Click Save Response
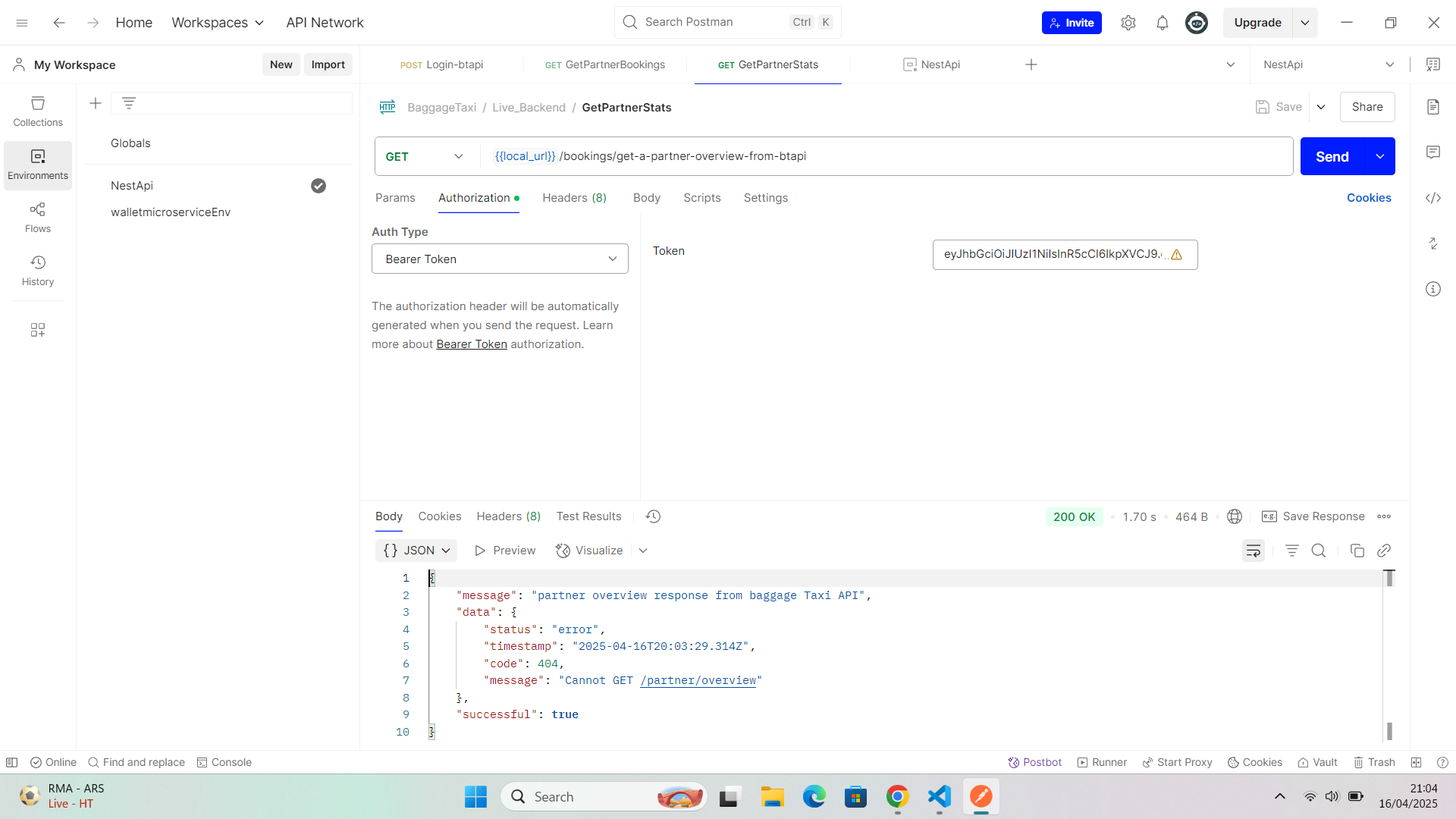The image size is (1456, 819). pyautogui.click(x=1313, y=516)
